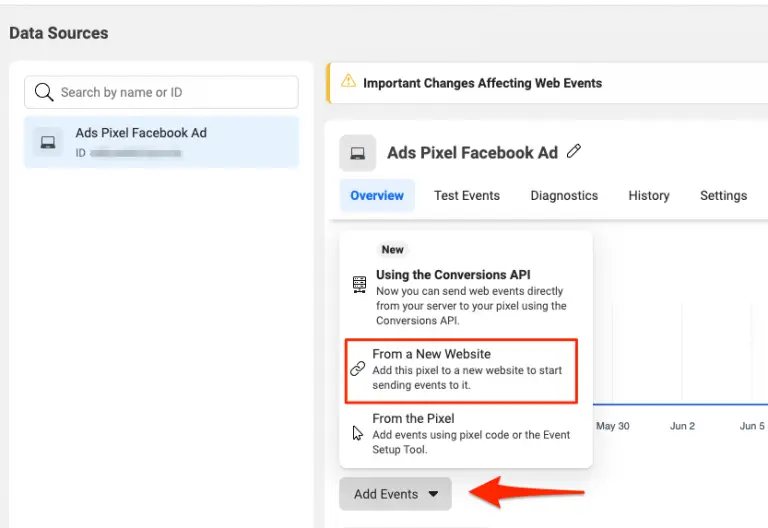This screenshot has width=768, height=528.
Task: Click the warning triangle icon in the banner
Action: 348,81
